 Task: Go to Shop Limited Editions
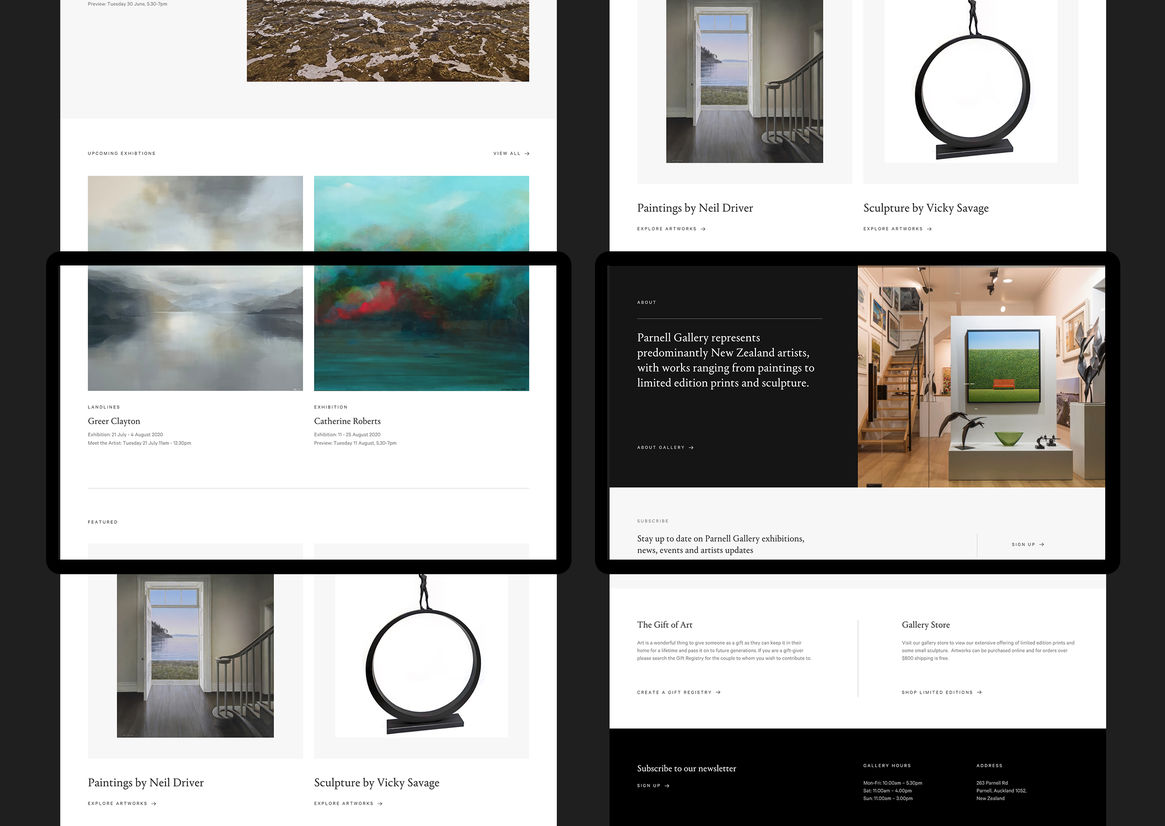click(x=937, y=692)
